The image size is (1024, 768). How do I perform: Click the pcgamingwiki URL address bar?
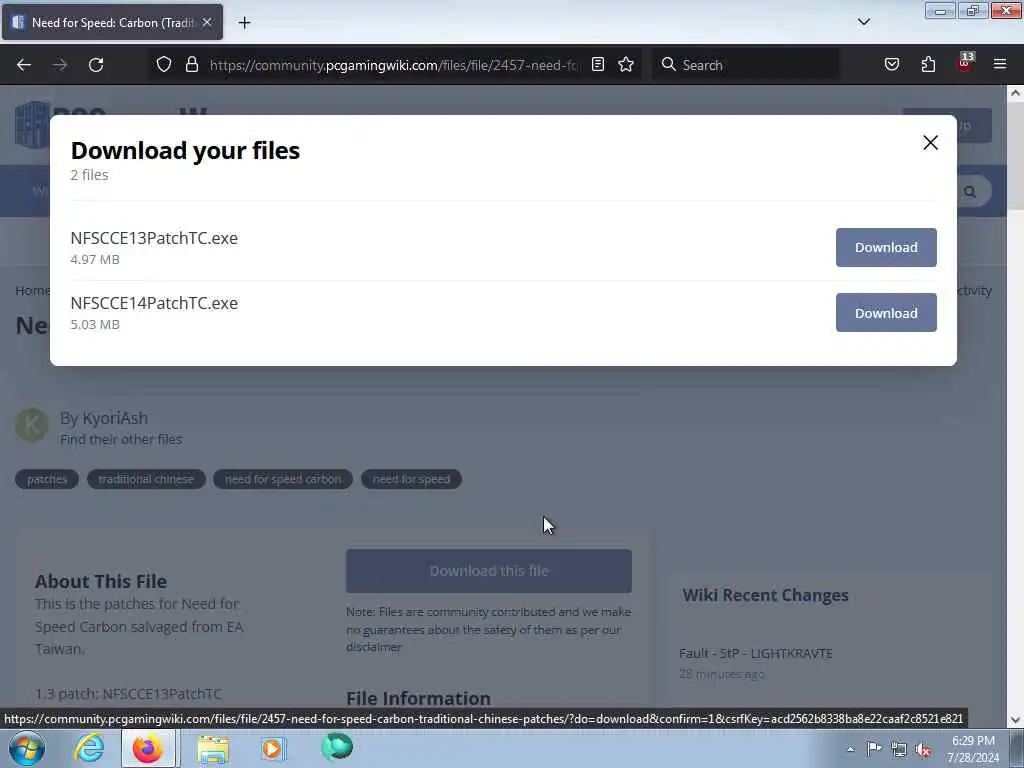pos(394,65)
